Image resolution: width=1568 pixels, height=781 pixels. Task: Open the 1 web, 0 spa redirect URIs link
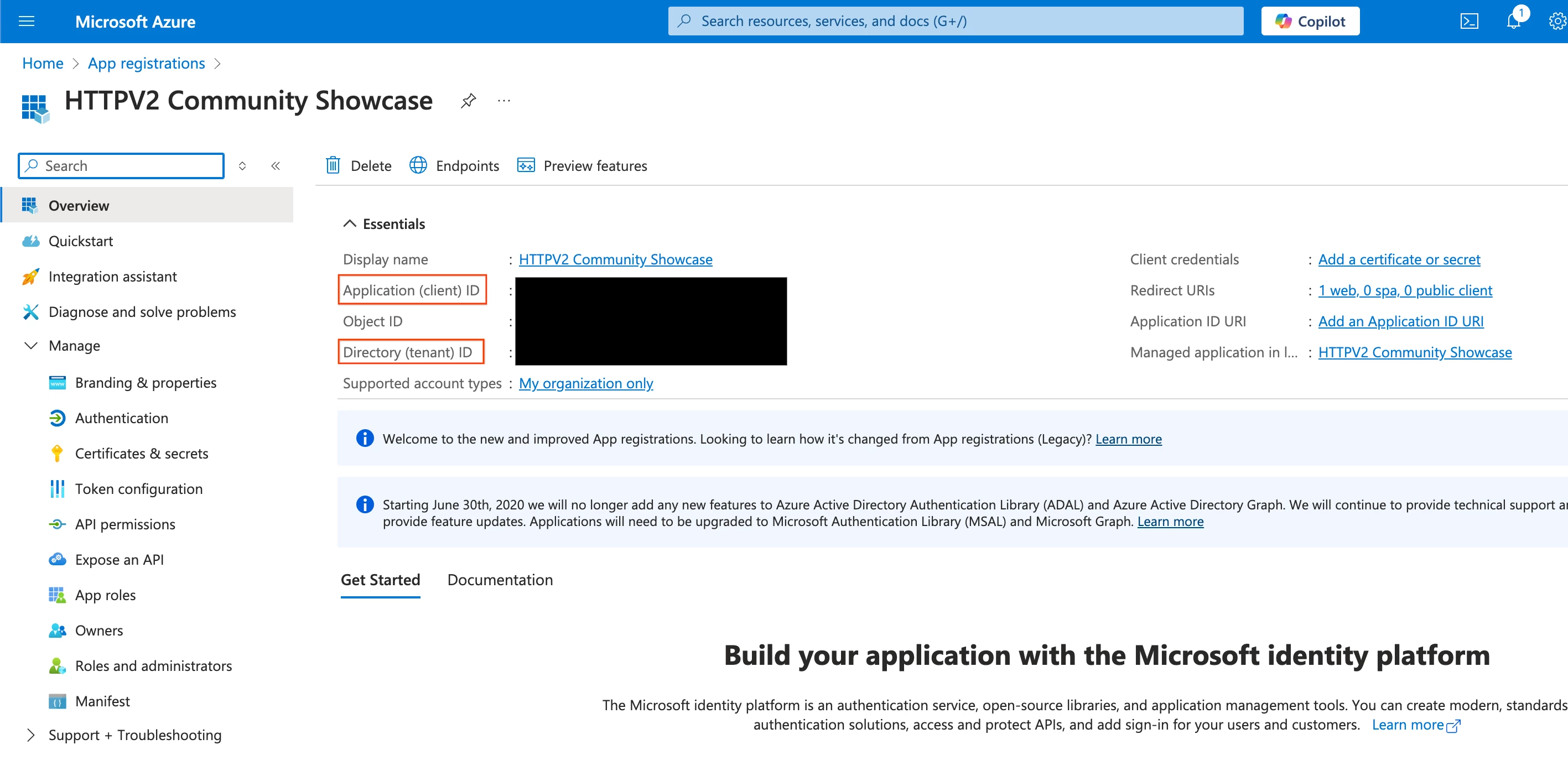point(1405,290)
